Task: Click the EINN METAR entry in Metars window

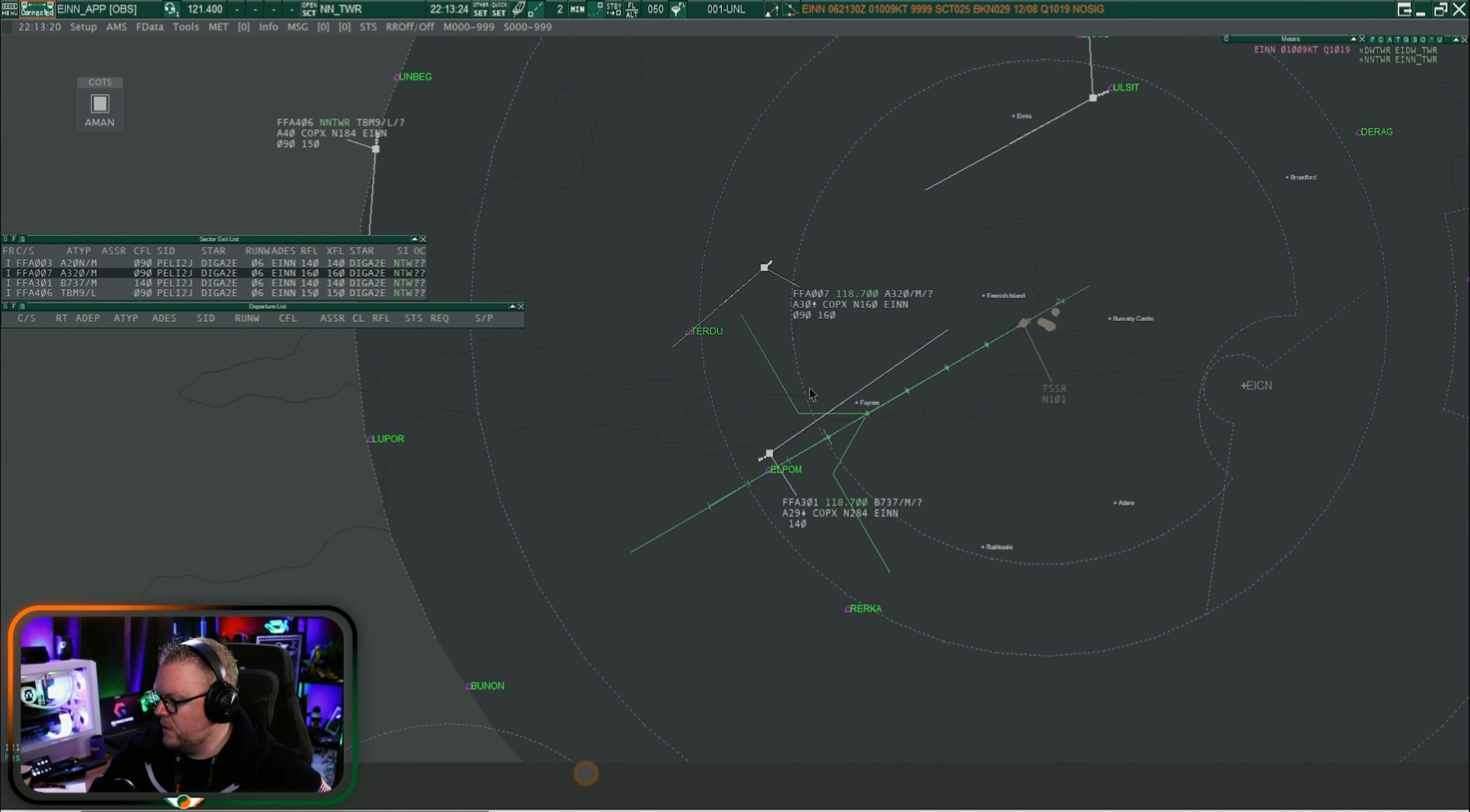Action: point(1302,49)
